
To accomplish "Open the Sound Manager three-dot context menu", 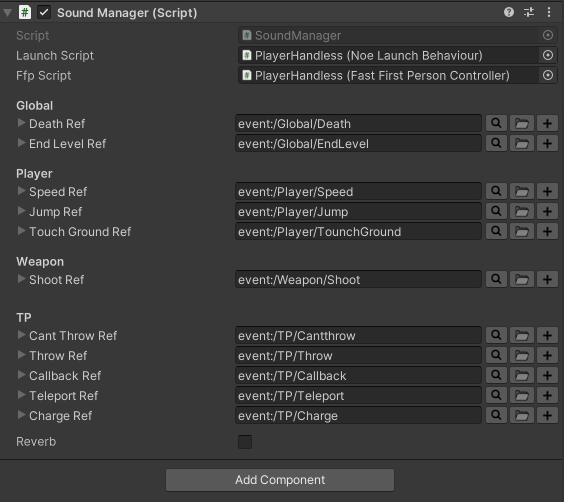I will pos(549,12).
